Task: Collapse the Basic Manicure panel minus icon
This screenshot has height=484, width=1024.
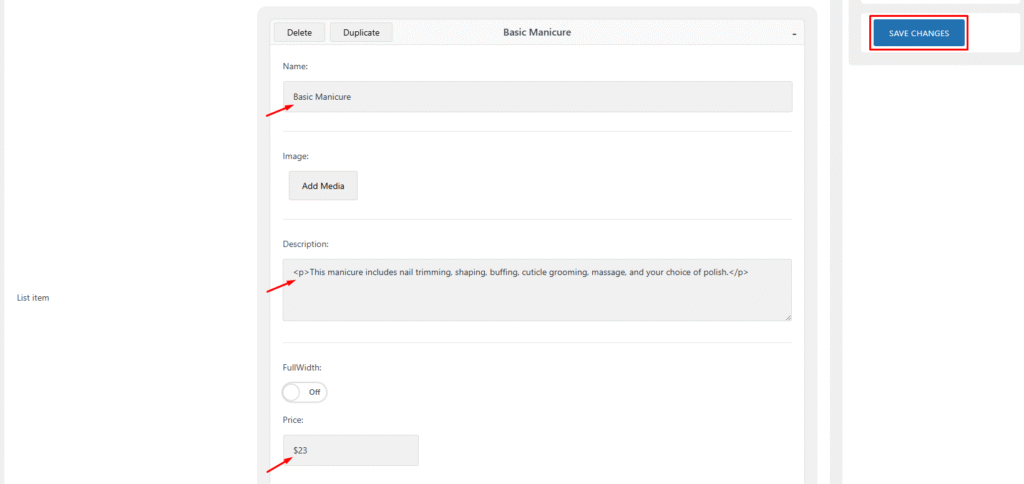Action: pyautogui.click(x=794, y=33)
